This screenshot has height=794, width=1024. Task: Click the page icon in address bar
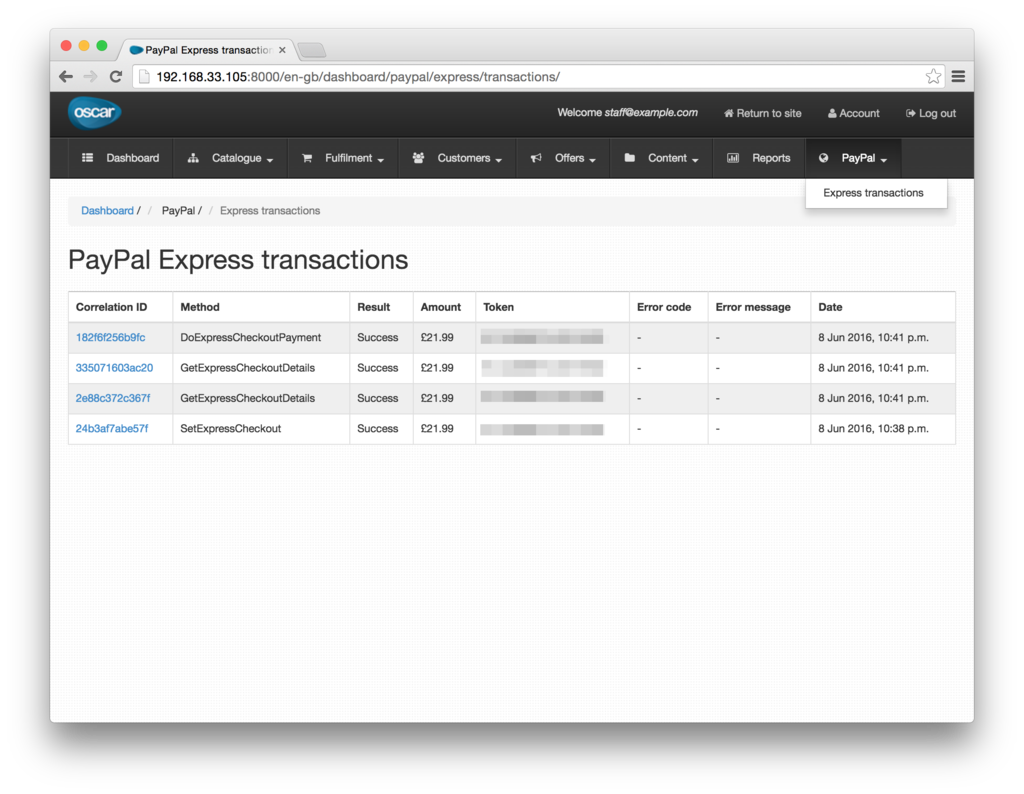click(144, 77)
